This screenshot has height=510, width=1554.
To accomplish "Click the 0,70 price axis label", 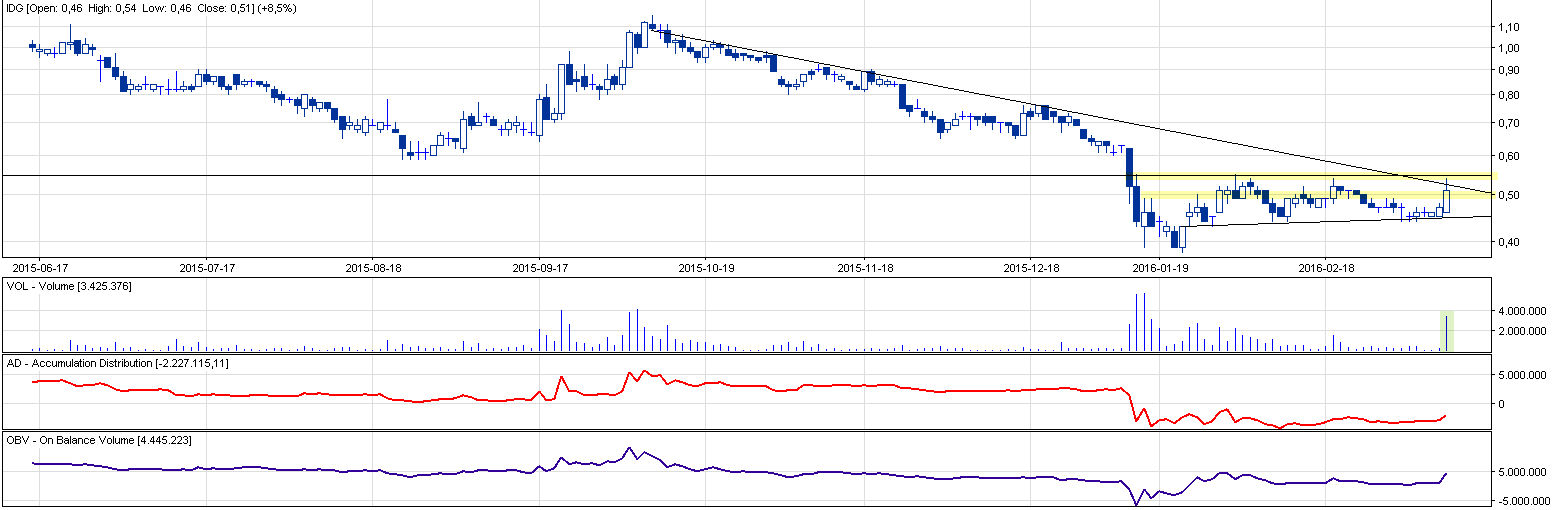I will coord(1510,123).
